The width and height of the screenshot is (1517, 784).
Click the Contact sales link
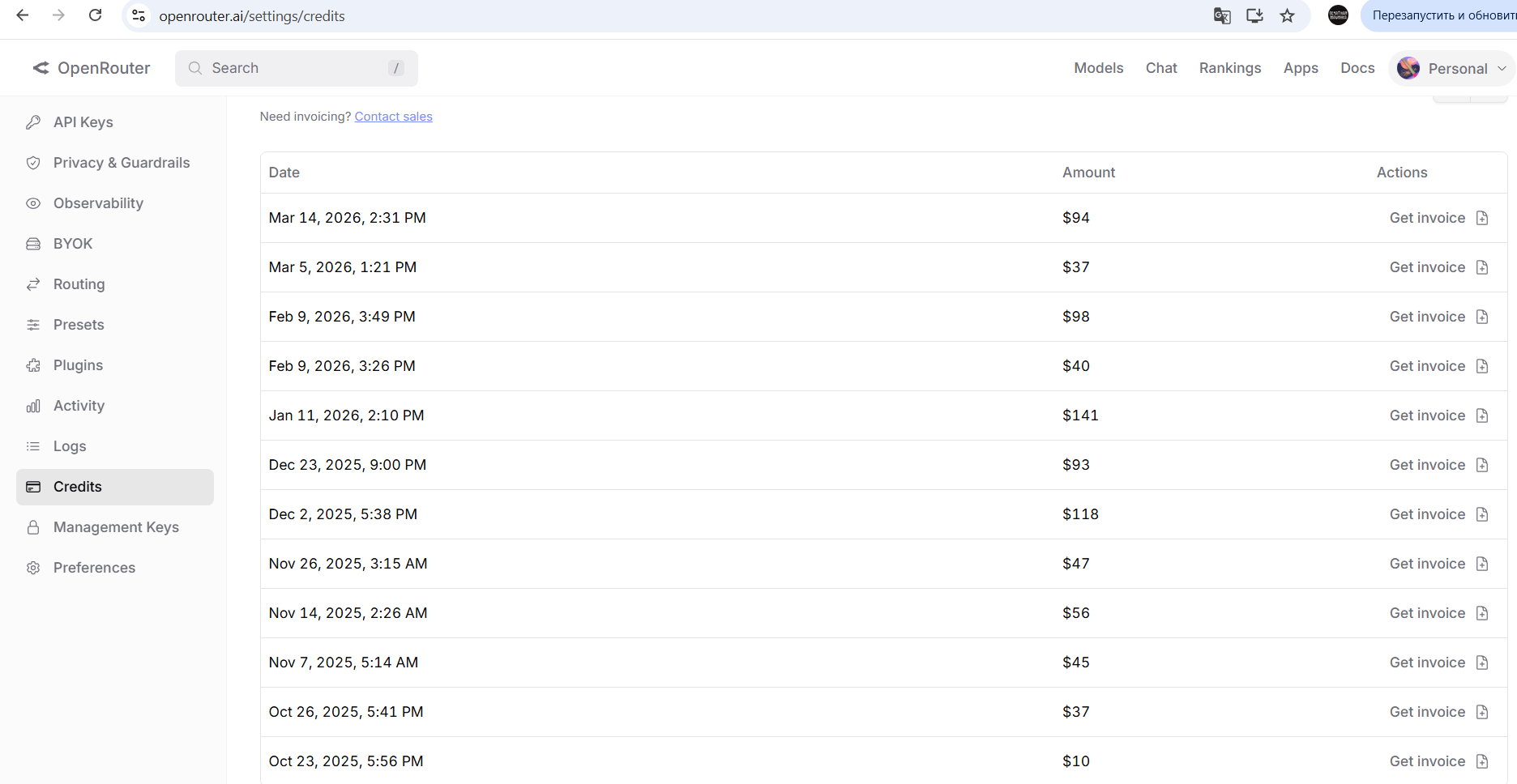[x=393, y=117]
